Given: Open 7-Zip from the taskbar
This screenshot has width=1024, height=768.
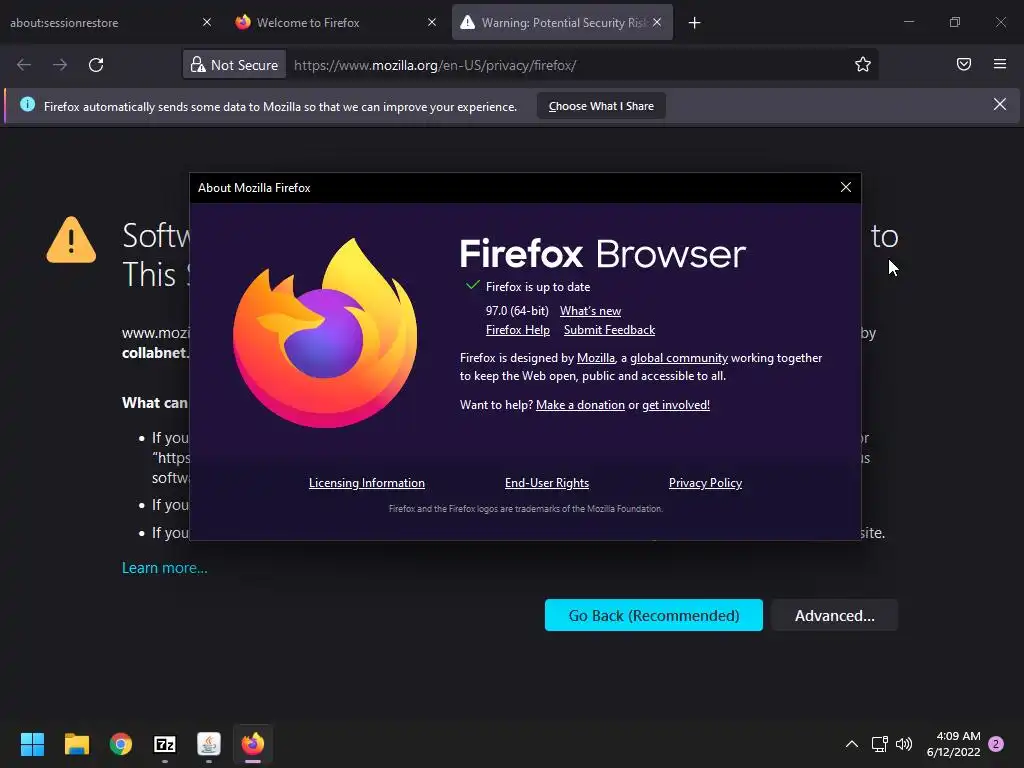Looking at the screenshot, I should tap(165, 744).
